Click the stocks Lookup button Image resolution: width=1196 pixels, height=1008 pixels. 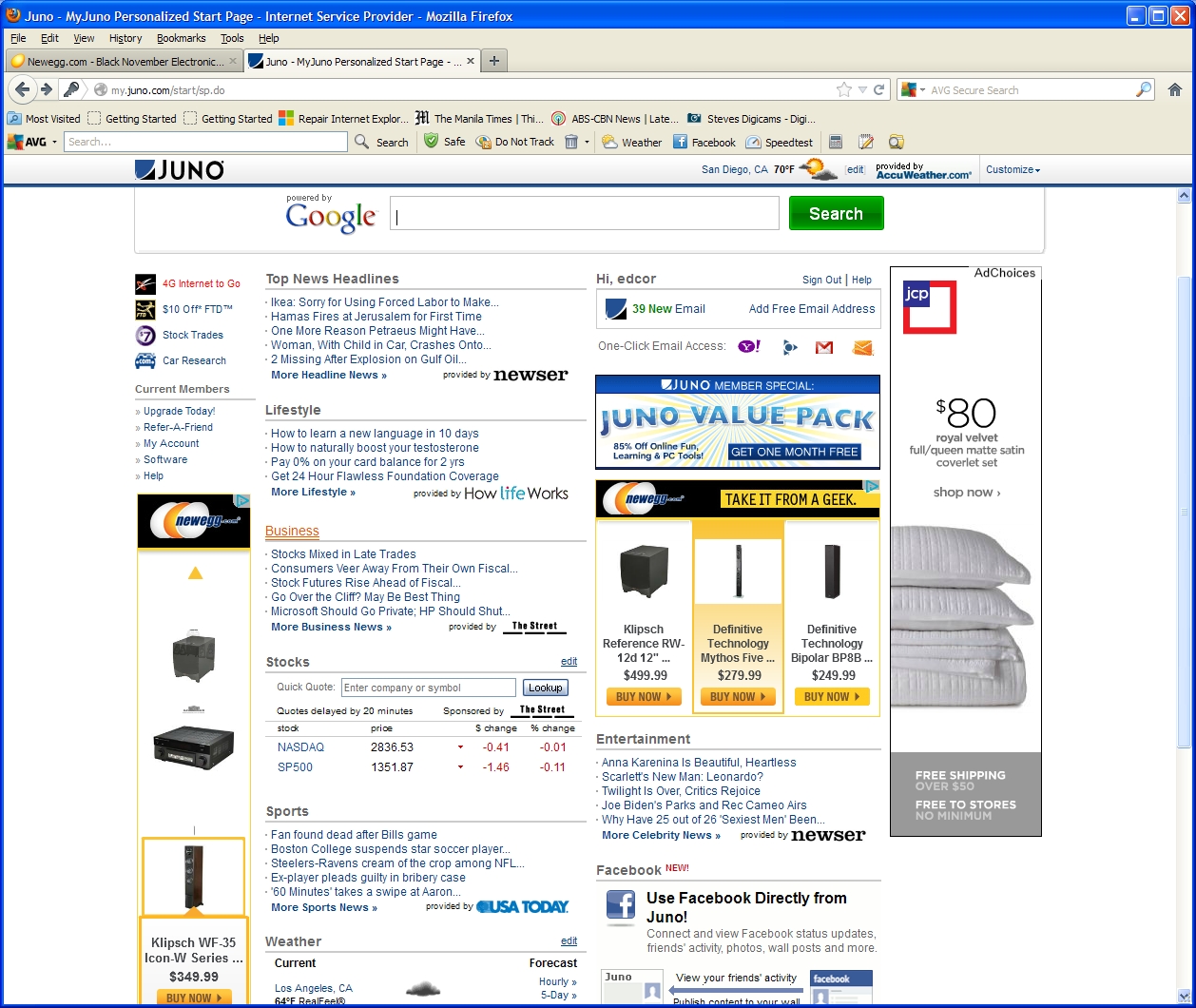coord(546,688)
